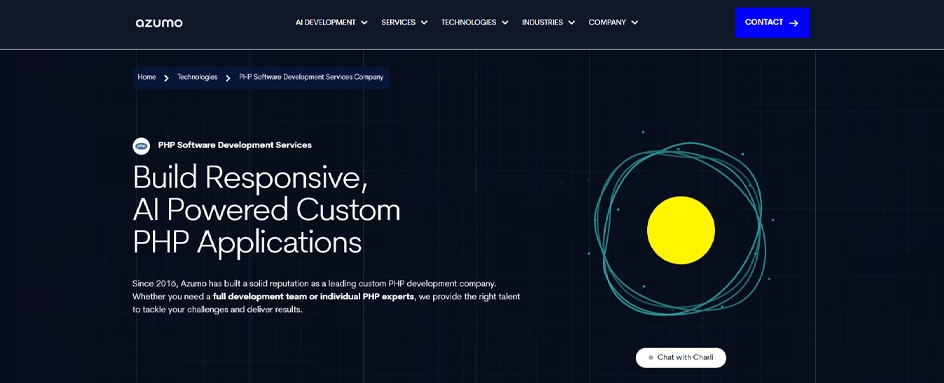944x383 pixels.
Task: Click the arrow icon in Contact button
Action: 793,23
